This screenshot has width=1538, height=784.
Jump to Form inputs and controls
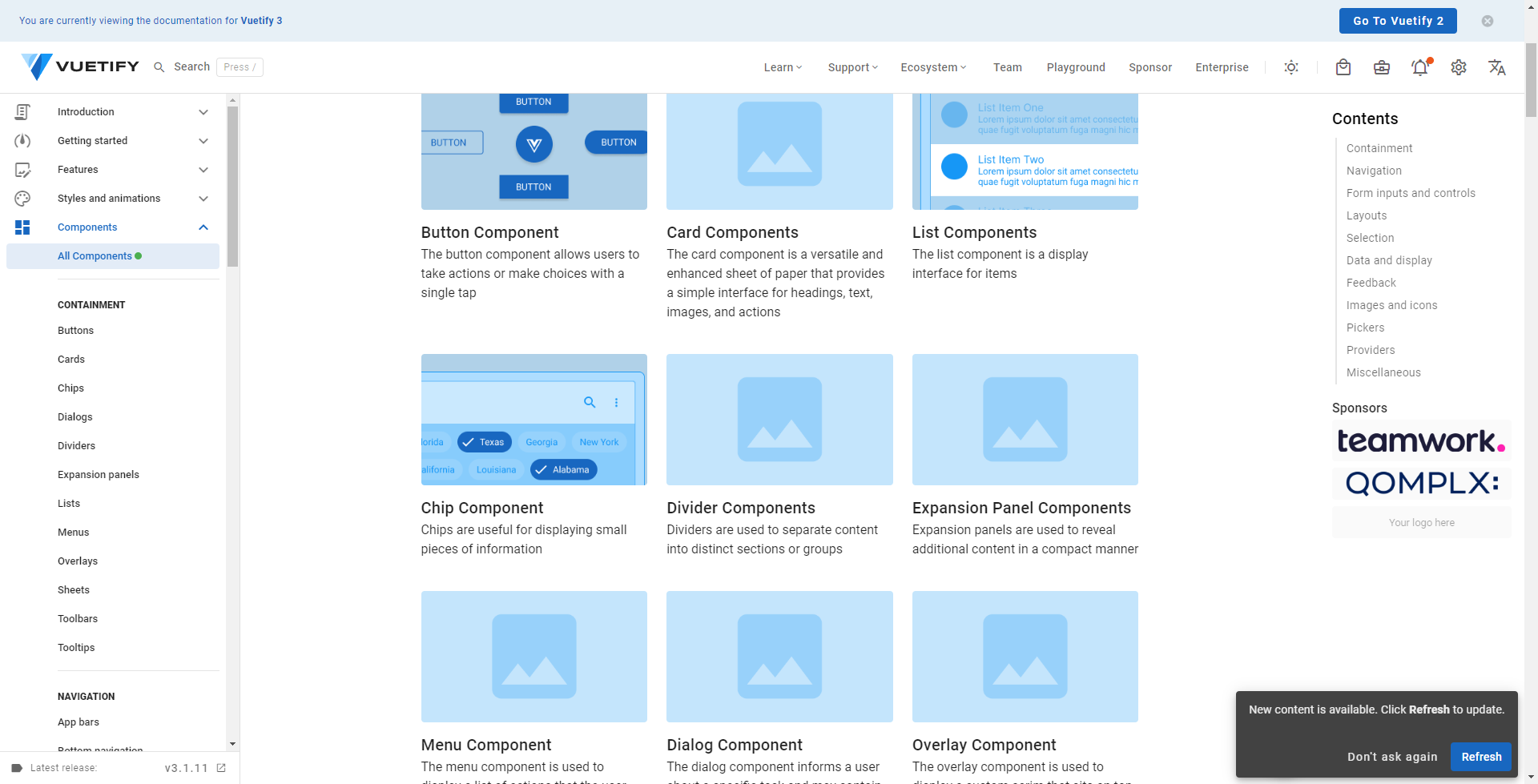[x=1411, y=193]
